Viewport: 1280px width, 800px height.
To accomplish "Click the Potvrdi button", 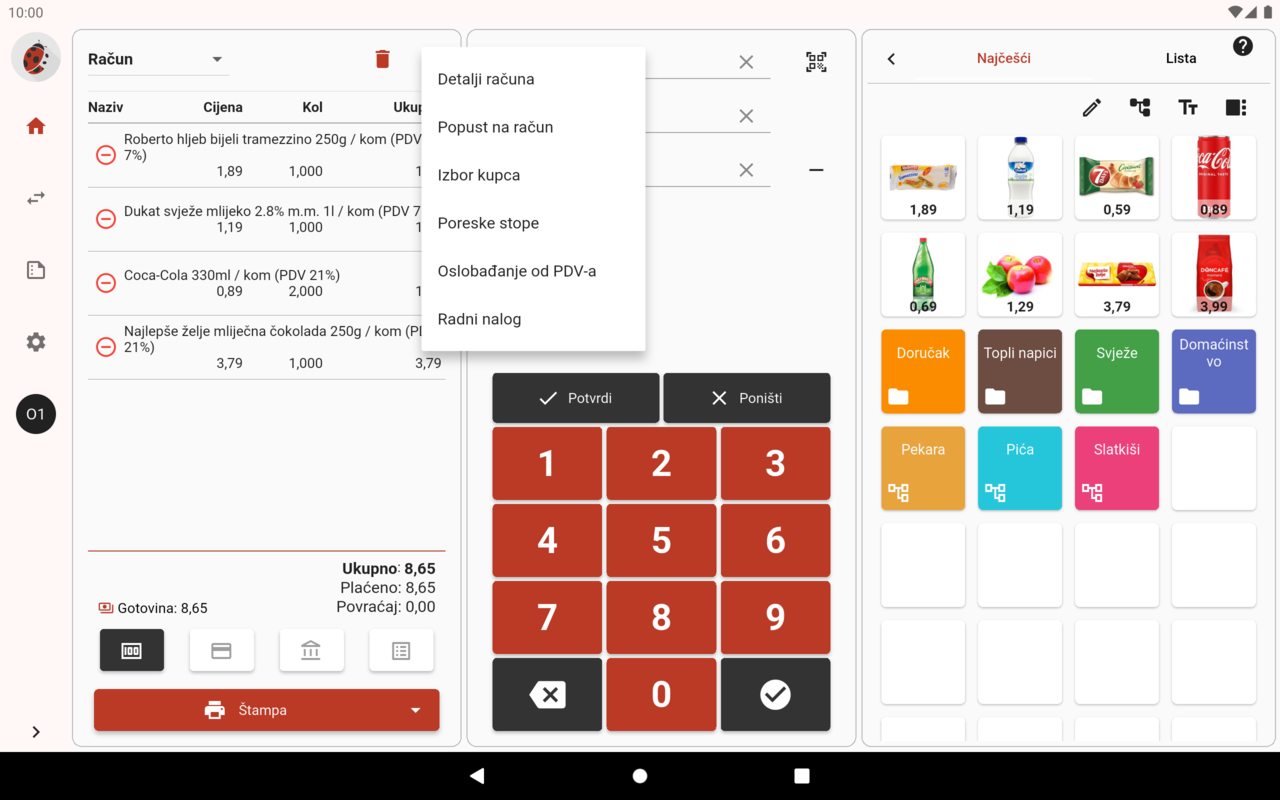I will (x=576, y=398).
